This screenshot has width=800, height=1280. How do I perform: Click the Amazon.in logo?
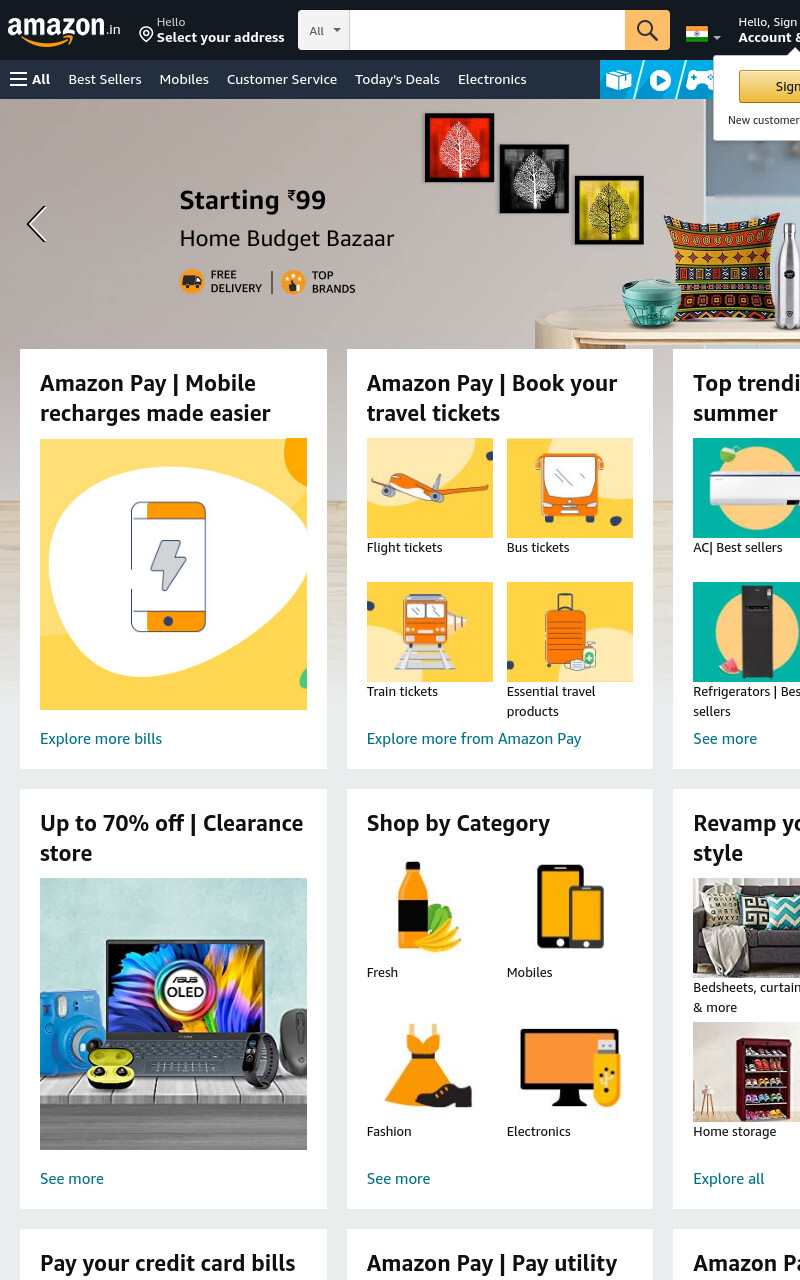[x=64, y=31]
